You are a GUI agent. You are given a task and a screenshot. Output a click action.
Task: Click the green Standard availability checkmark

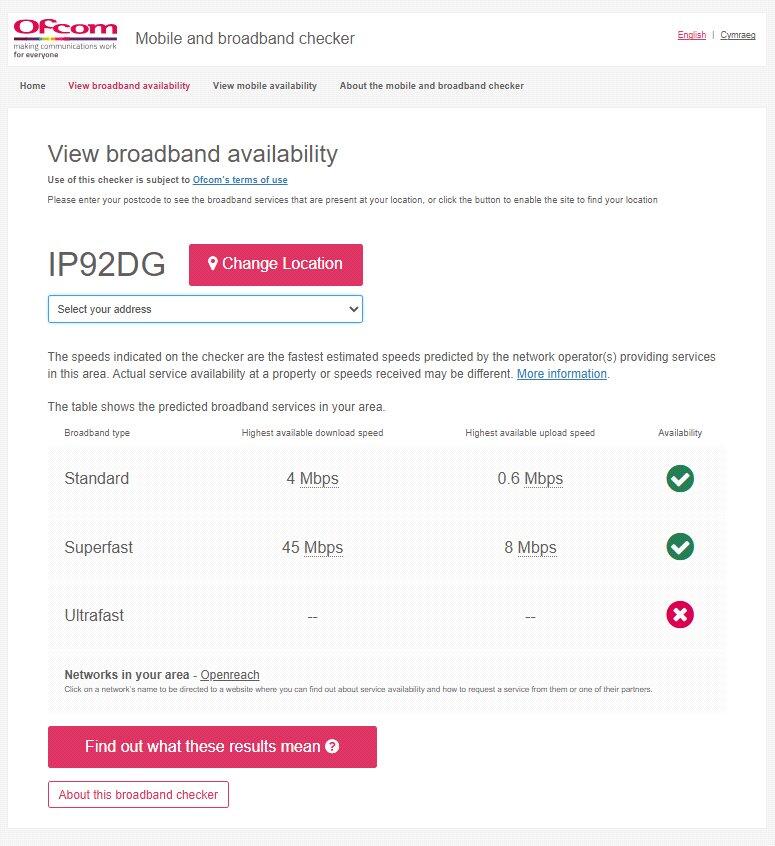(x=680, y=479)
